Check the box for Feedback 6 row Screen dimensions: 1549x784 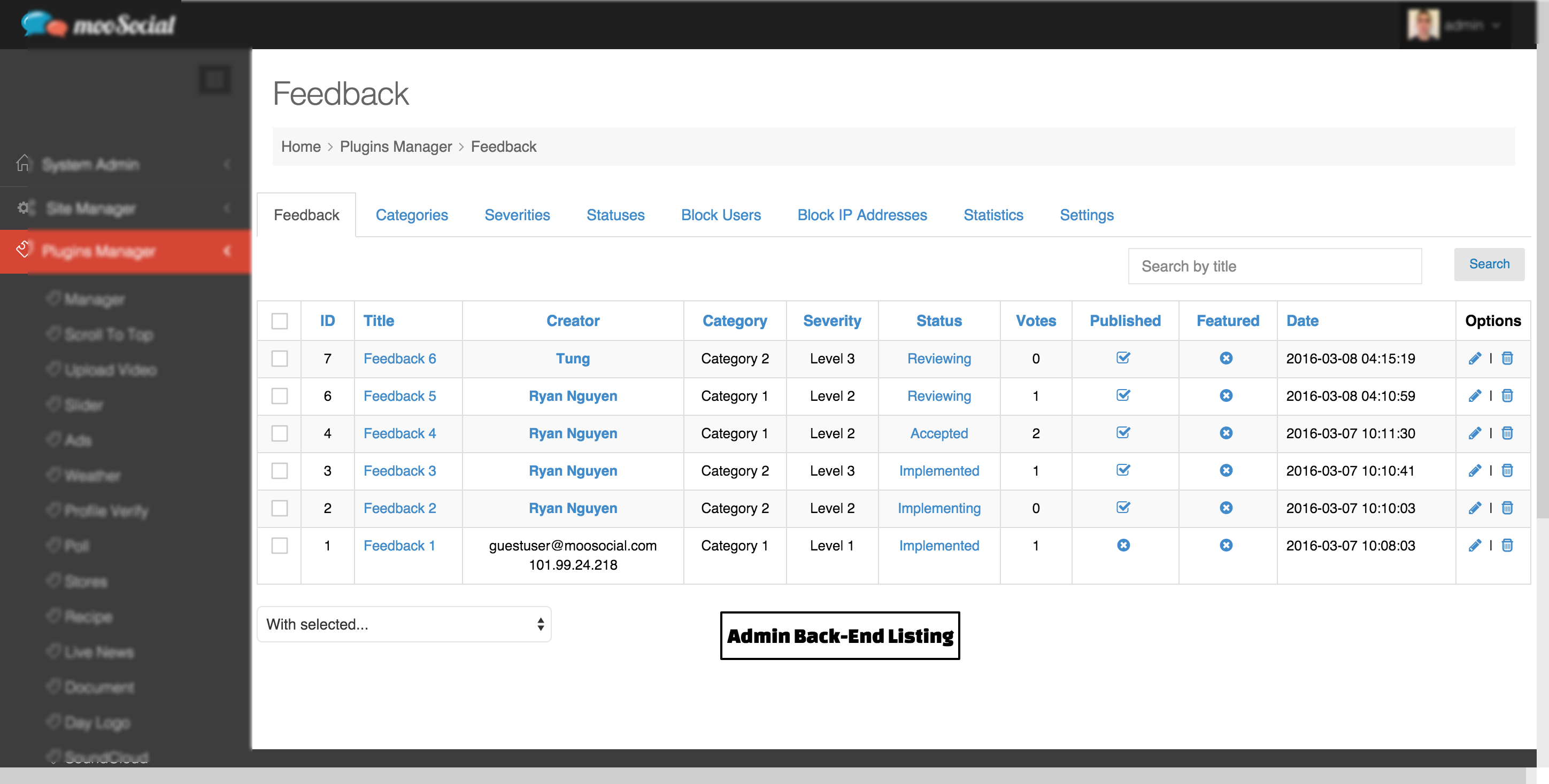coord(279,358)
